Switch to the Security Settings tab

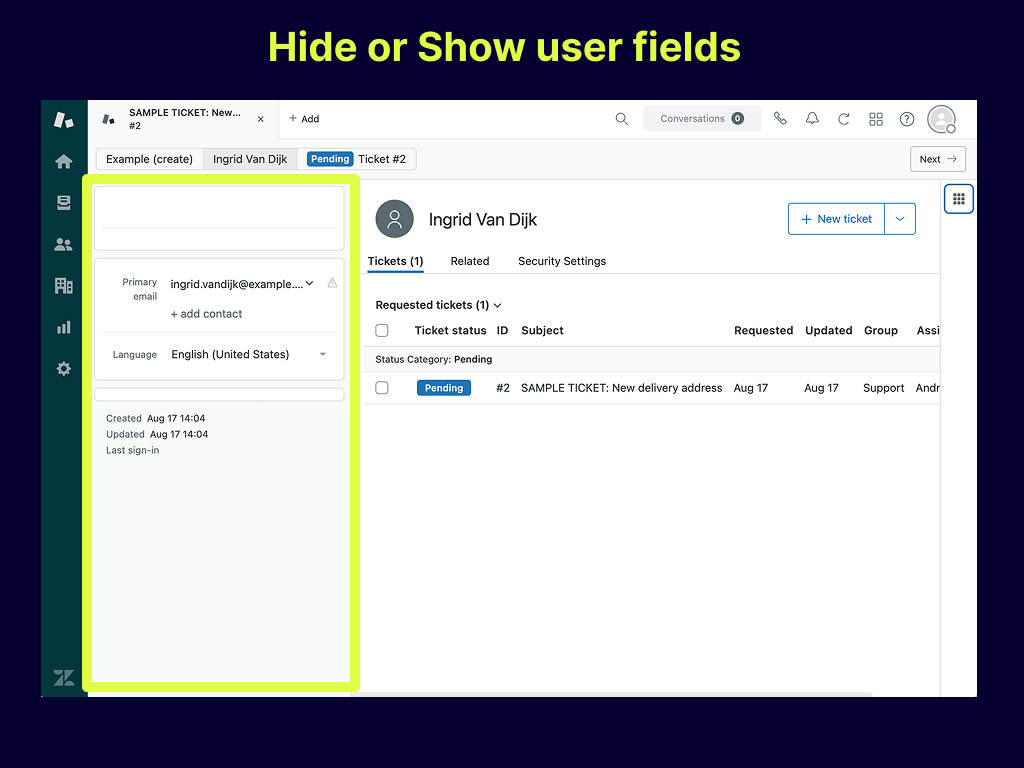561,261
